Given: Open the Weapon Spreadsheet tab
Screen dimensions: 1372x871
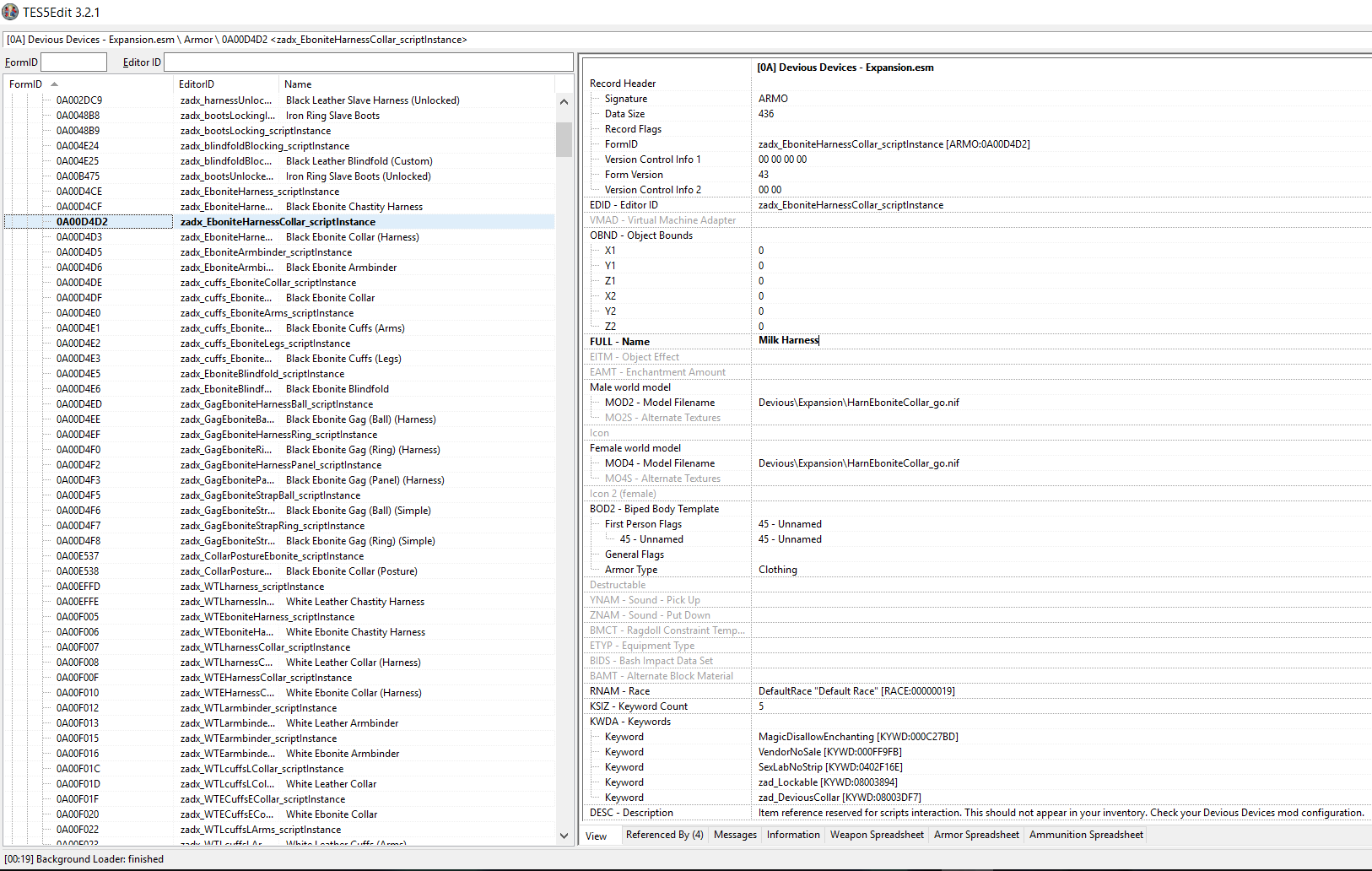Looking at the screenshot, I should coord(877,835).
